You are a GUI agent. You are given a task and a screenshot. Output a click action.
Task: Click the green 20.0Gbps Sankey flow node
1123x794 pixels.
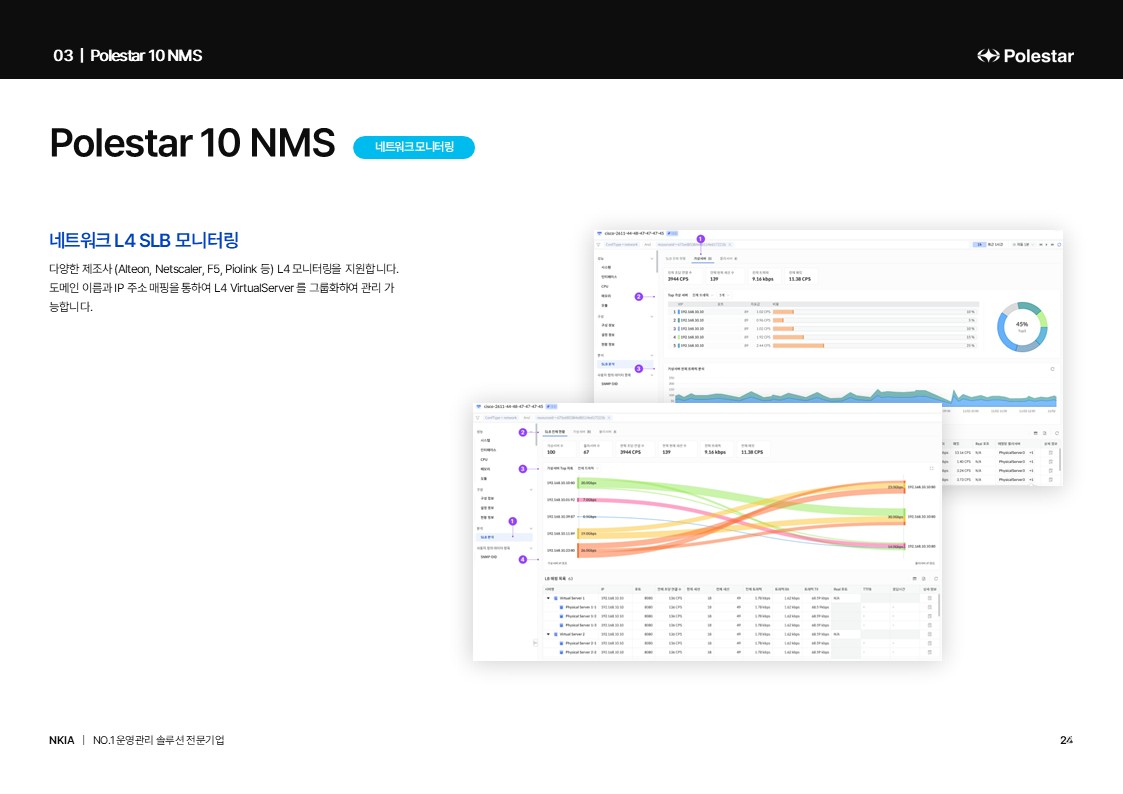point(588,484)
